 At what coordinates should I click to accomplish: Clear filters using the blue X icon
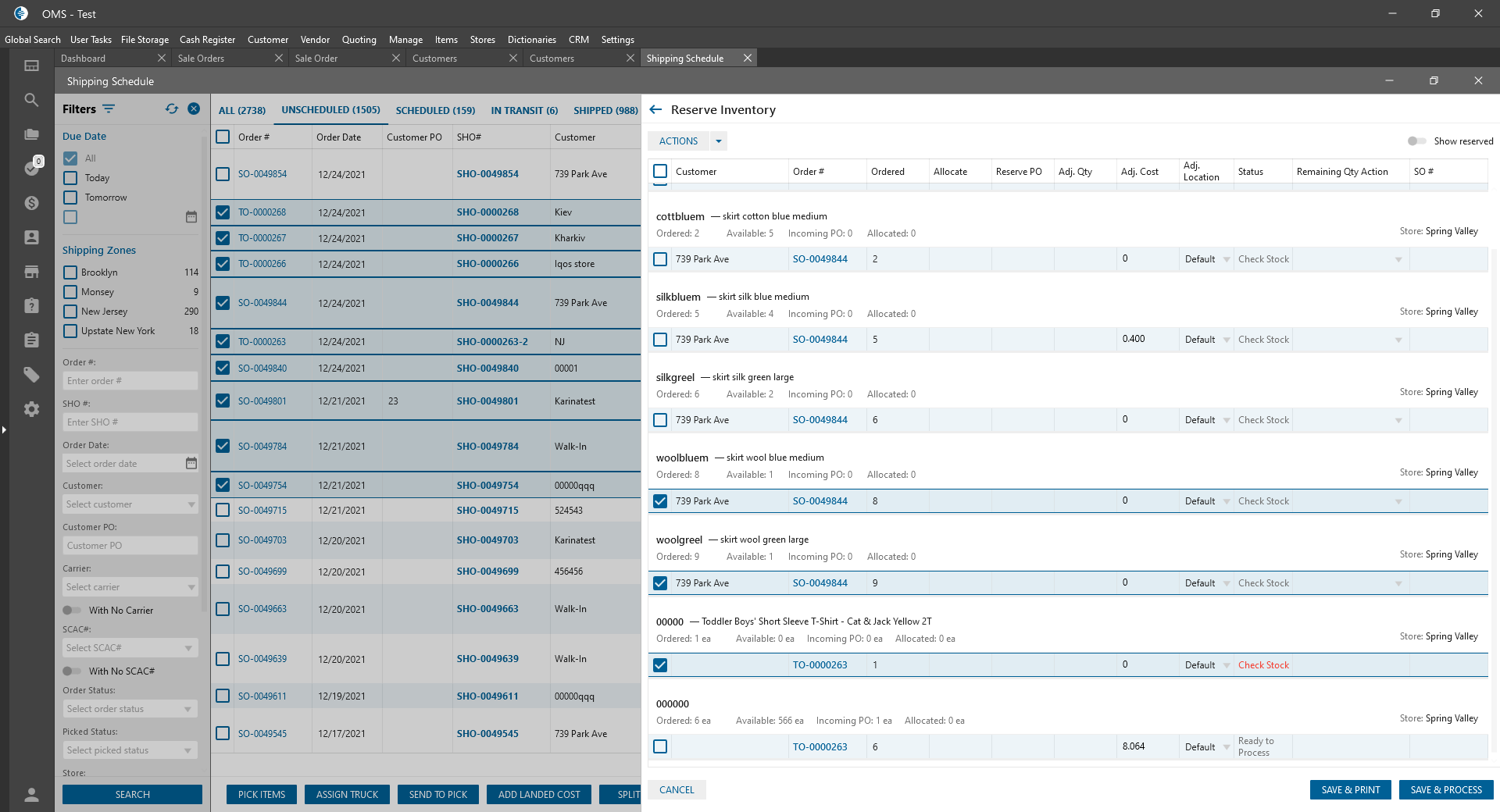[194, 109]
